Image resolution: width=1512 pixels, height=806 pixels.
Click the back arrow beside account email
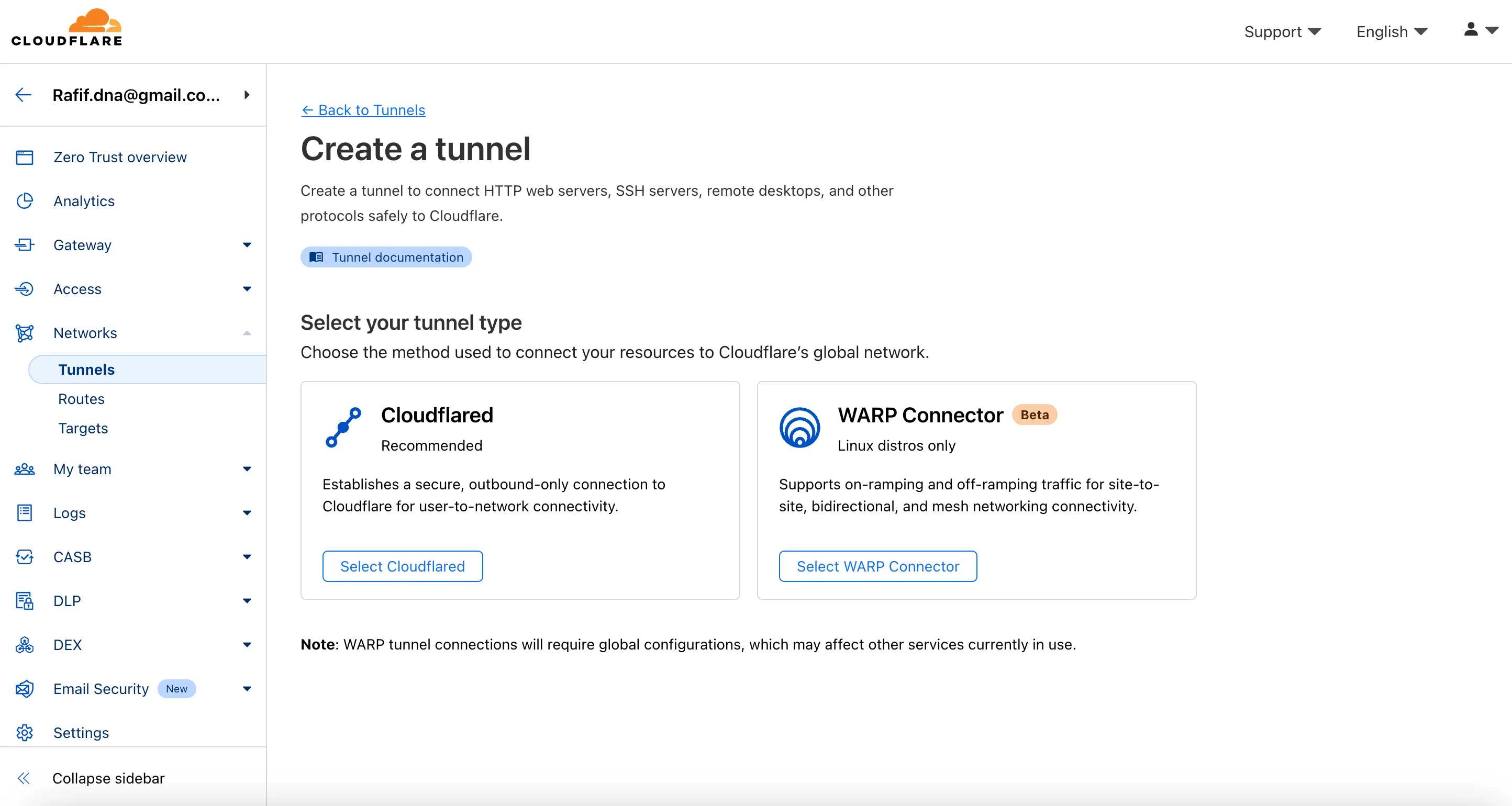click(24, 95)
